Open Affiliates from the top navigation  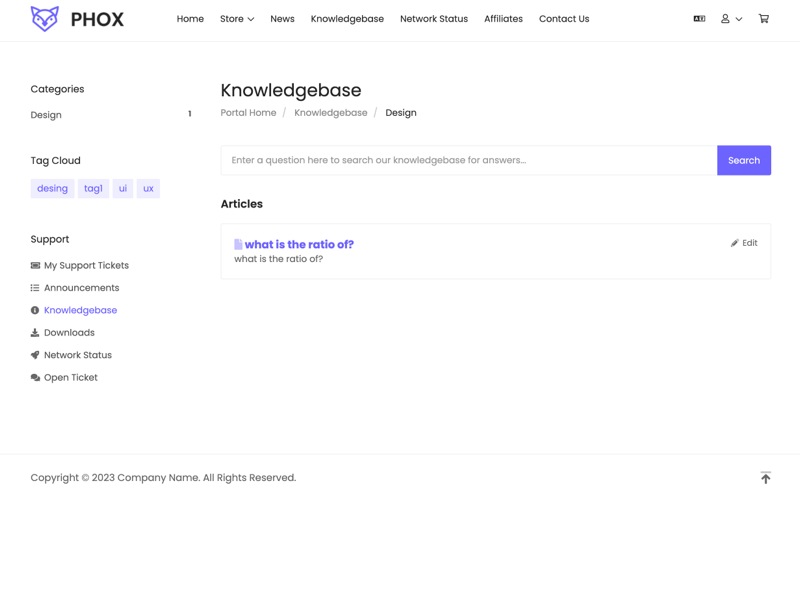click(503, 19)
